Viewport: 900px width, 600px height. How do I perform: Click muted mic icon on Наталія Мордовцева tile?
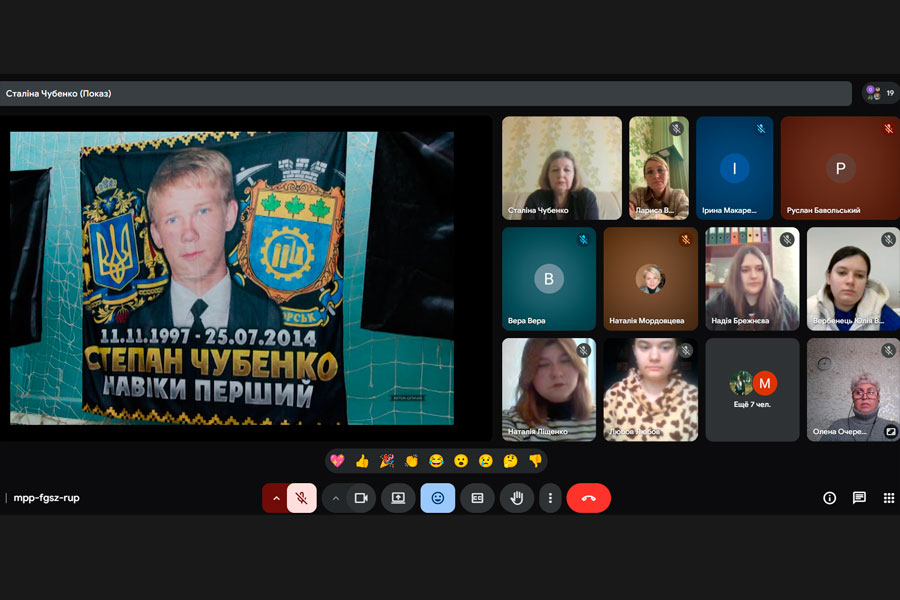[686, 239]
